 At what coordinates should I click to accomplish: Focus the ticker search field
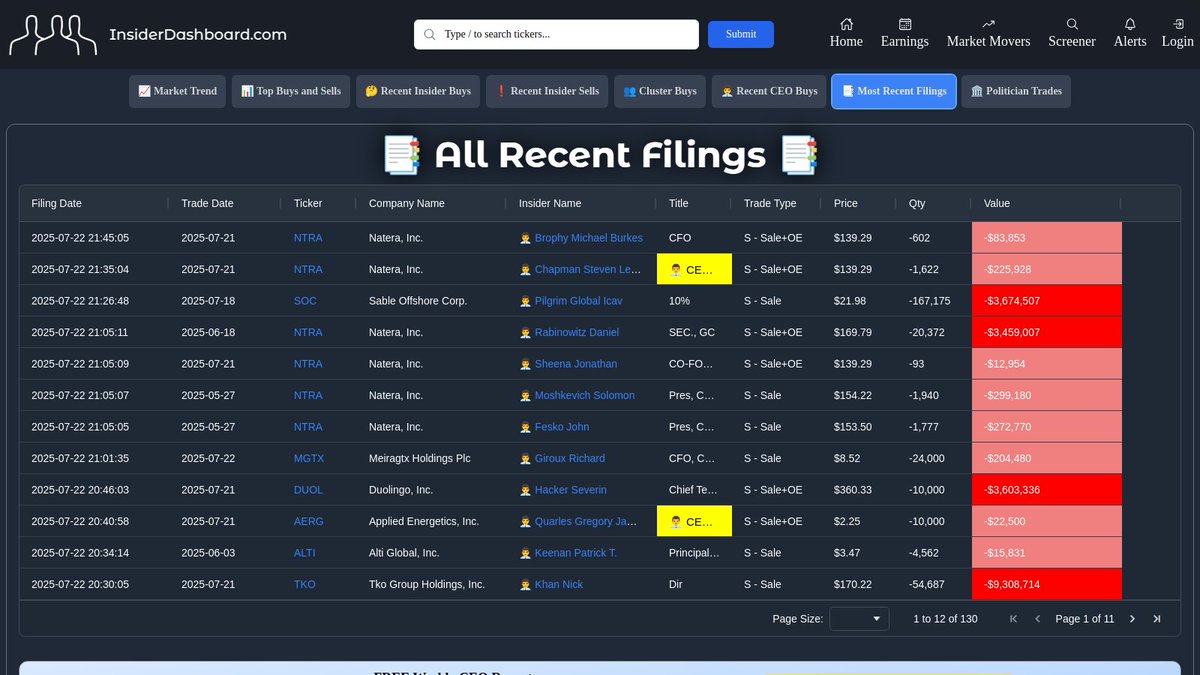click(556, 34)
